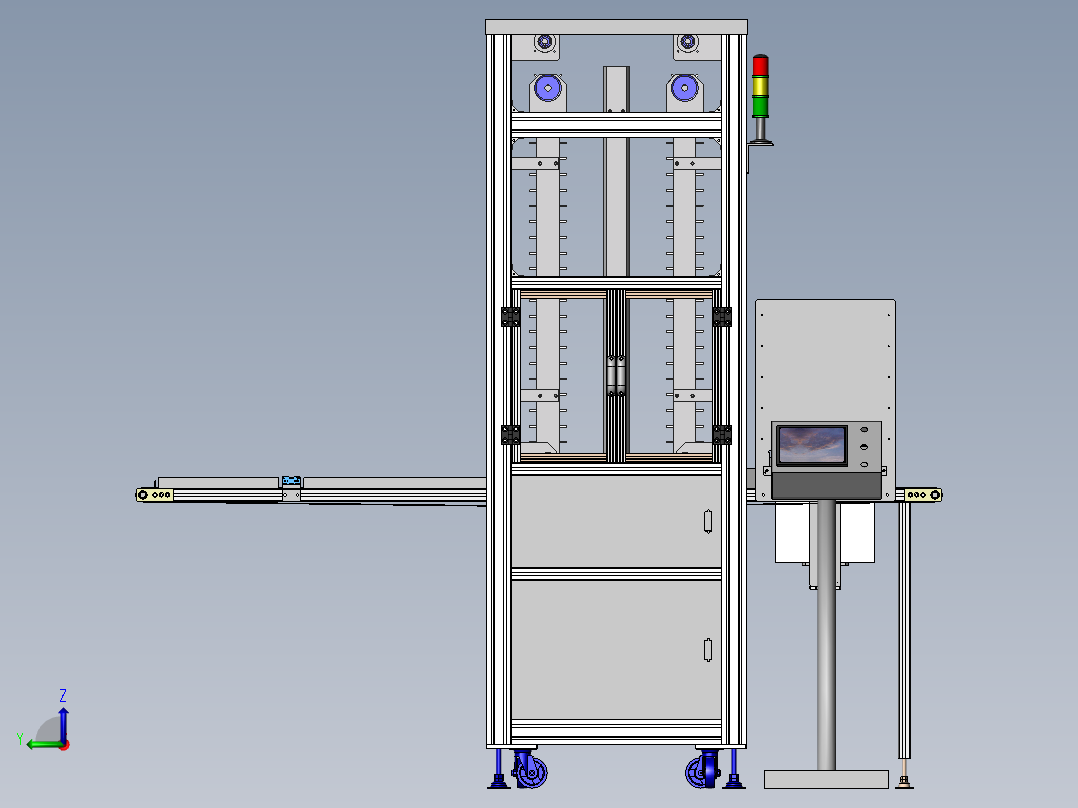Click the Z label of the triad
Screen dimensions: 1078x808
pos(63,695)
